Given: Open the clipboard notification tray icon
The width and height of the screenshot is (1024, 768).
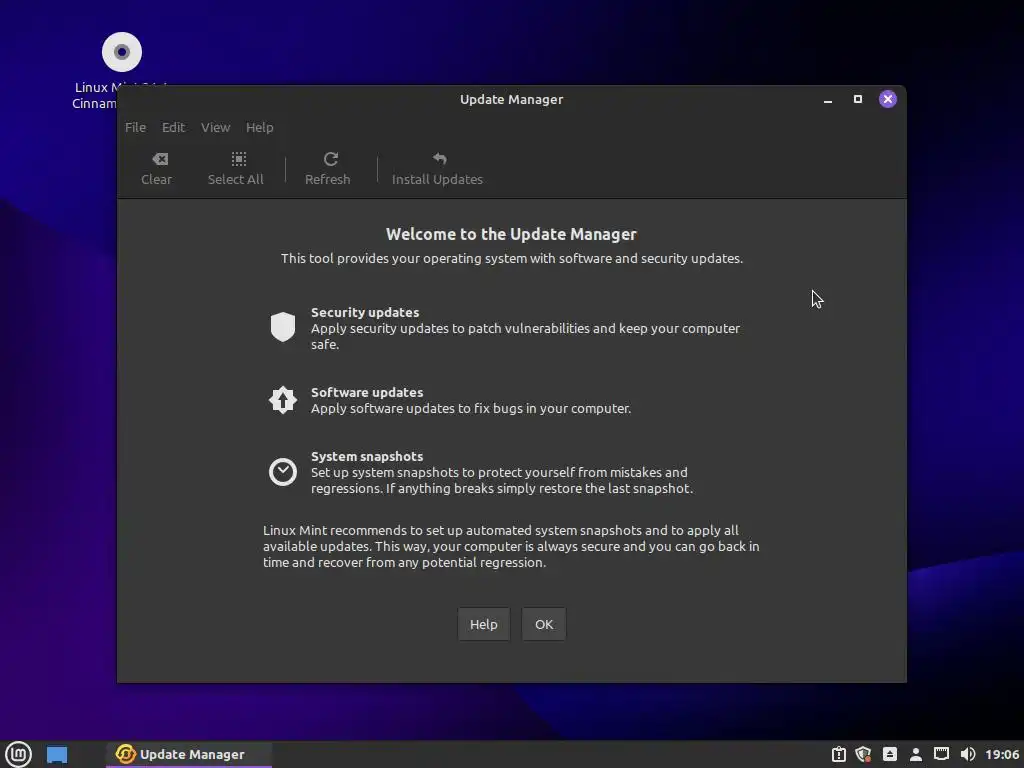Looking at the screenshot, I should 839,754.
